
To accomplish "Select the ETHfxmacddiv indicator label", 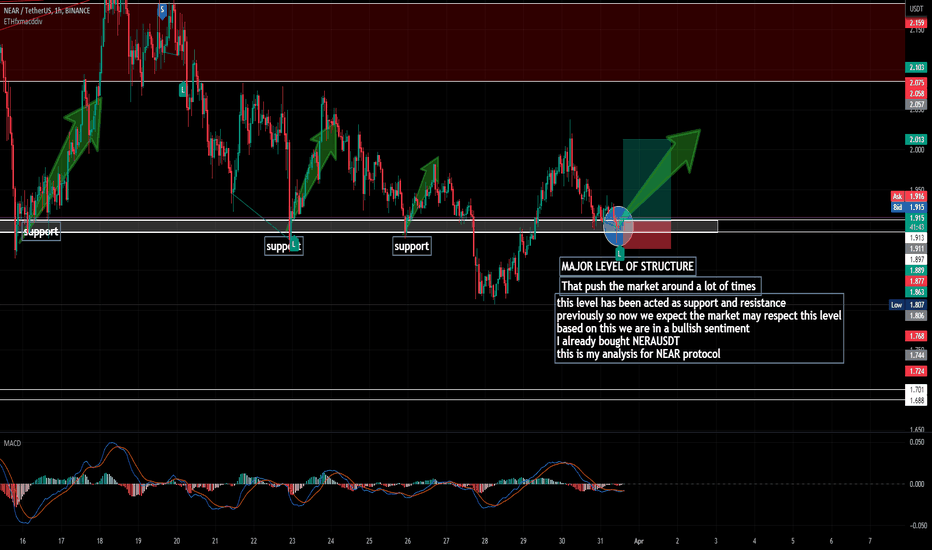I will click(x=23, y=21).
